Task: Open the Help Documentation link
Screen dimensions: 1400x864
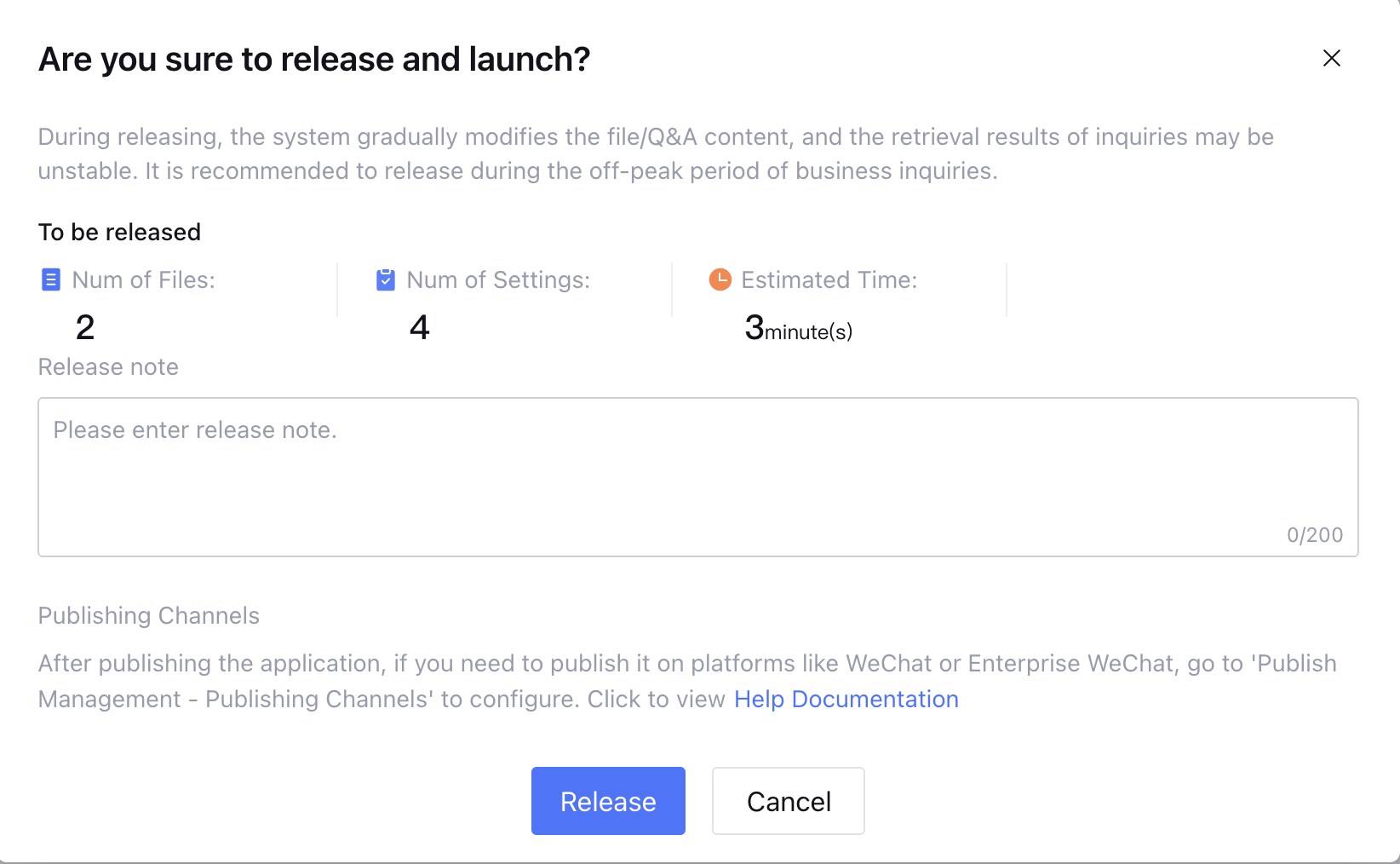Action: 846,700
